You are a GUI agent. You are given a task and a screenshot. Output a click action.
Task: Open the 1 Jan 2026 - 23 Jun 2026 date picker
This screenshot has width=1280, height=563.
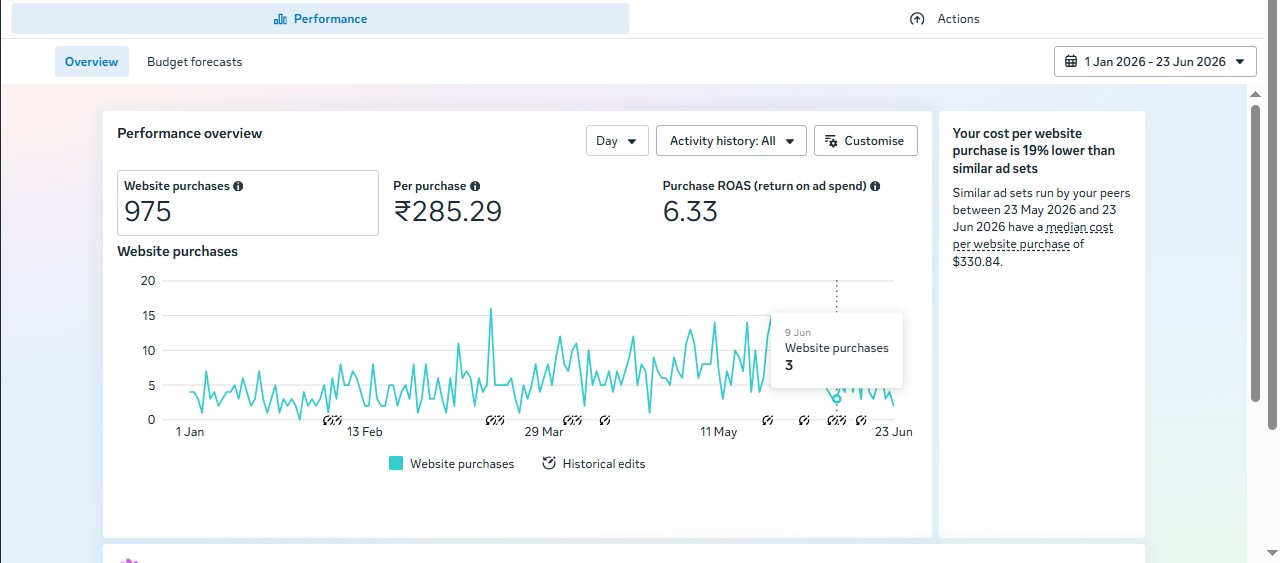coord(1155,61)
